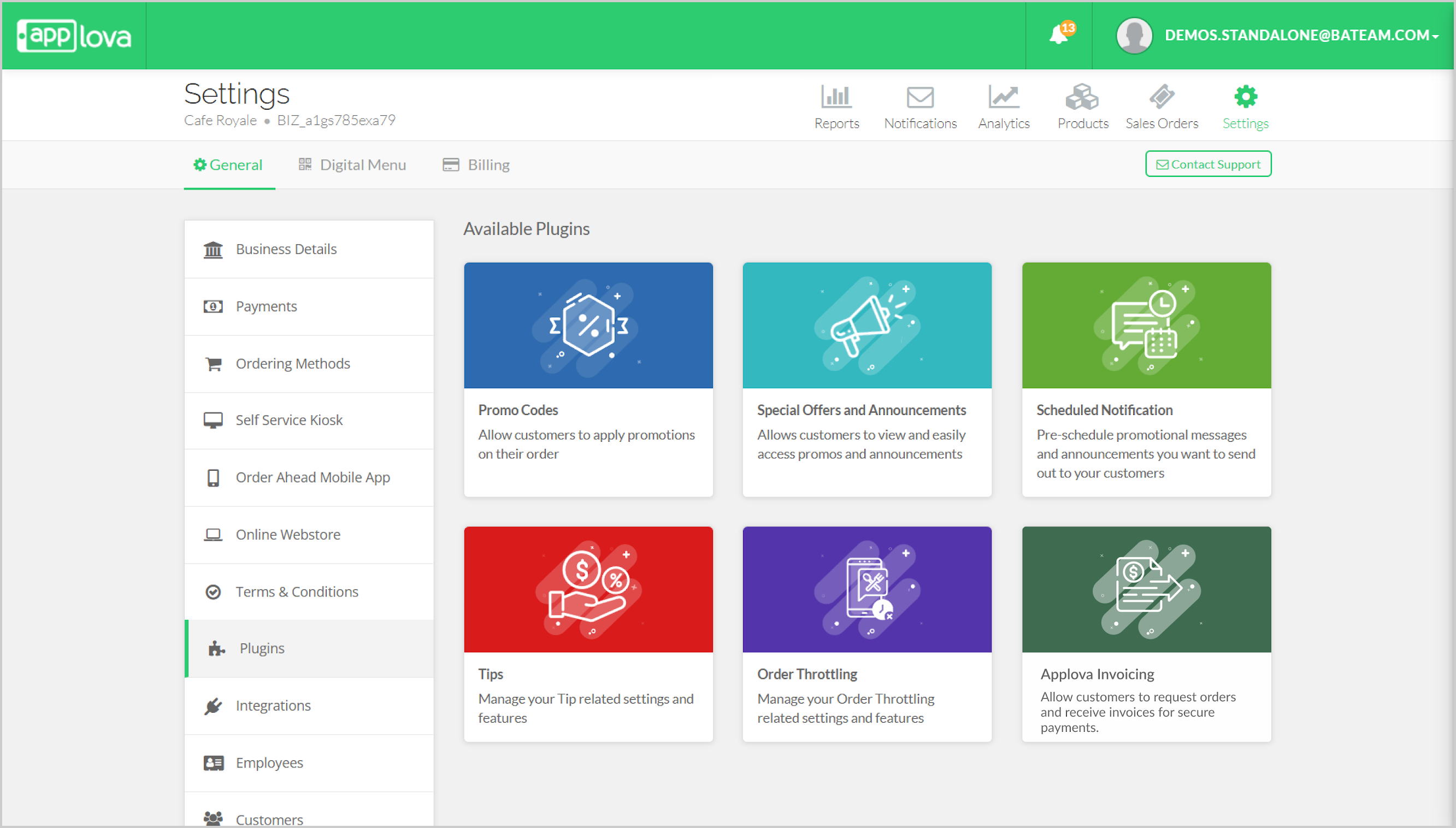Open the Analytics line chart icon
The width and height of the screenshot is (1456, 828).
(1003, 97)
